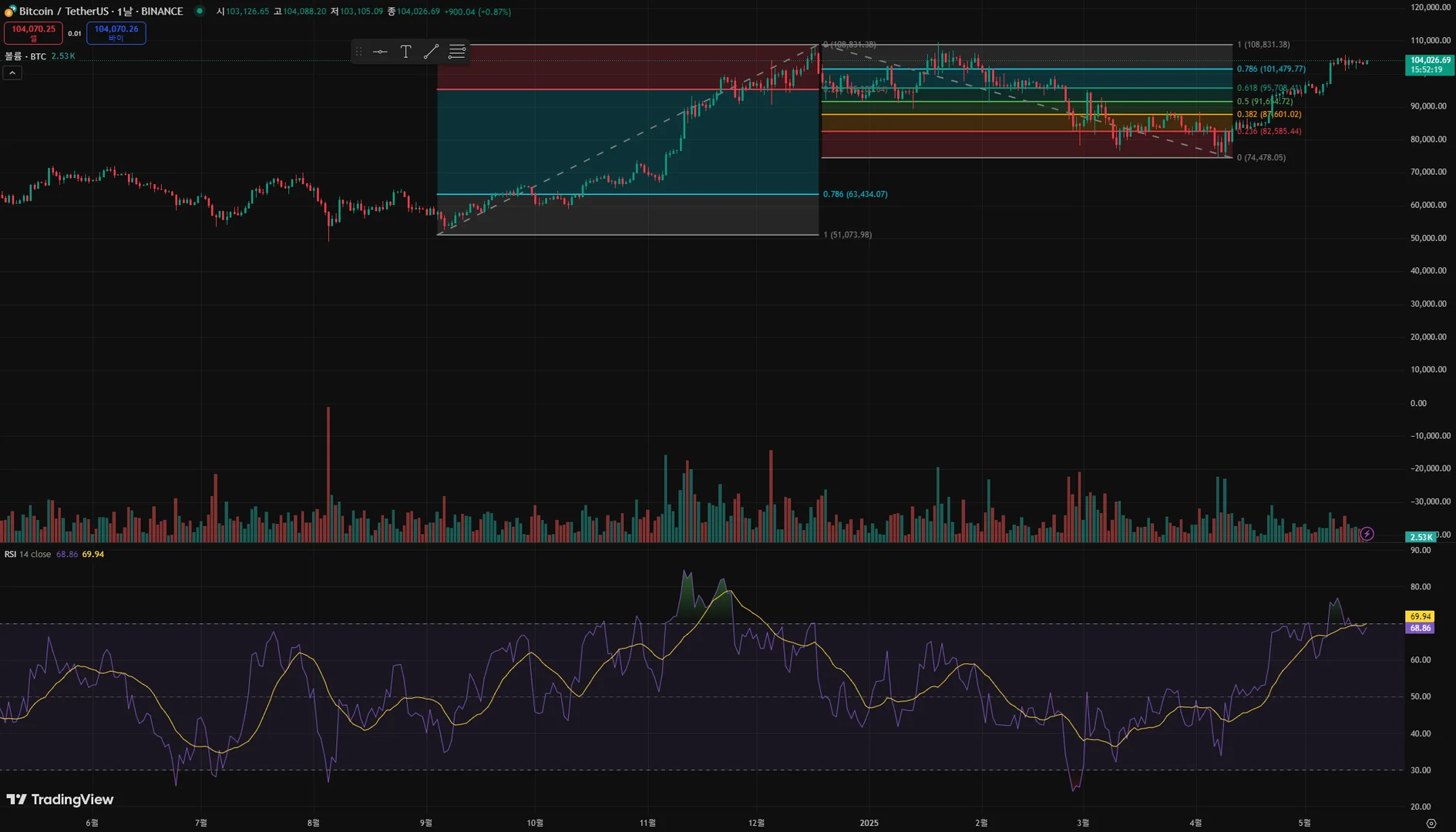Click the yellow RSI value label 69.94
The width and height of the screenshot is (1456, 832).
pos(1420,616)
